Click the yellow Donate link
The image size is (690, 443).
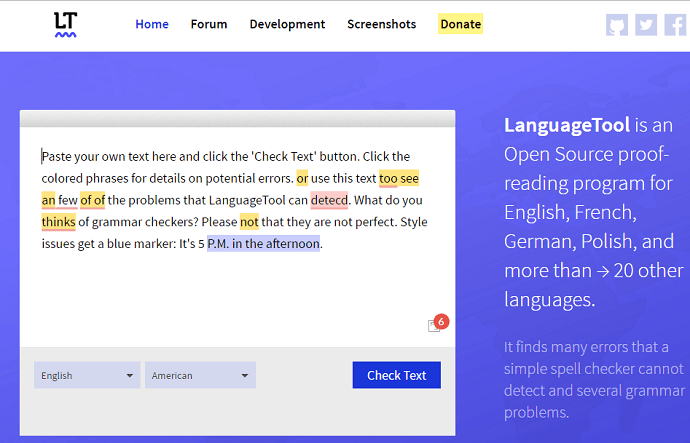pyautogui.click(x=460, y=24)
